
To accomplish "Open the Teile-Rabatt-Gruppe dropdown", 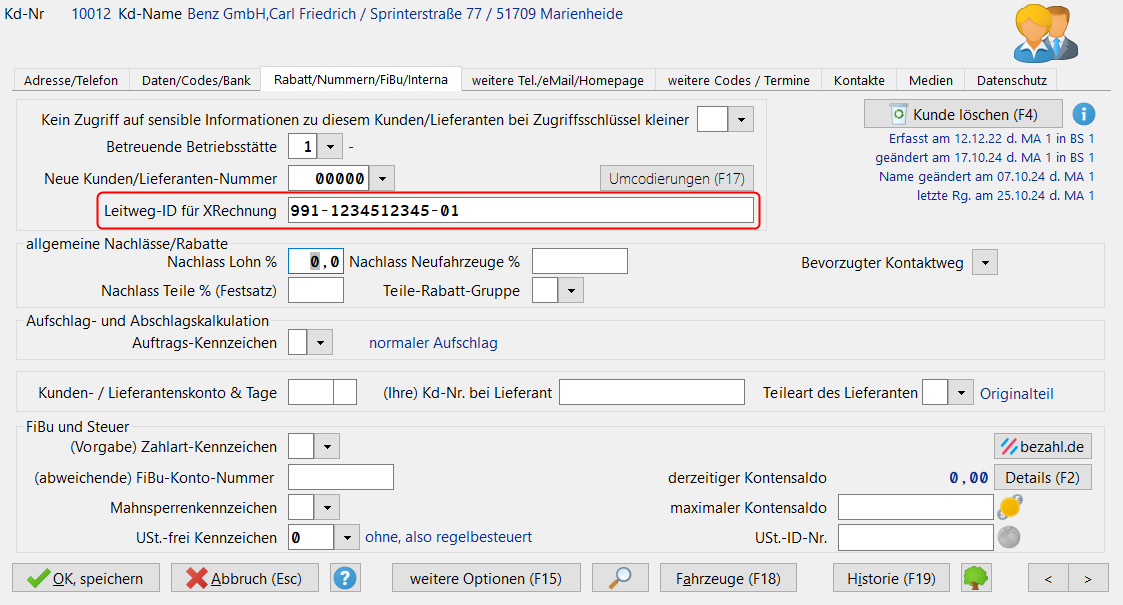I will pyautogui.click(x=570, y=290).
